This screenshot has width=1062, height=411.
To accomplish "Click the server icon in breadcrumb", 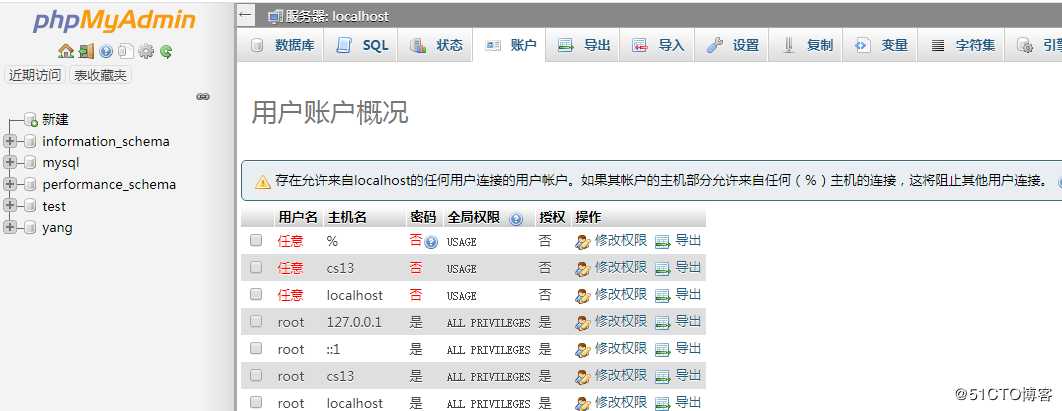I will coord(275,16).
